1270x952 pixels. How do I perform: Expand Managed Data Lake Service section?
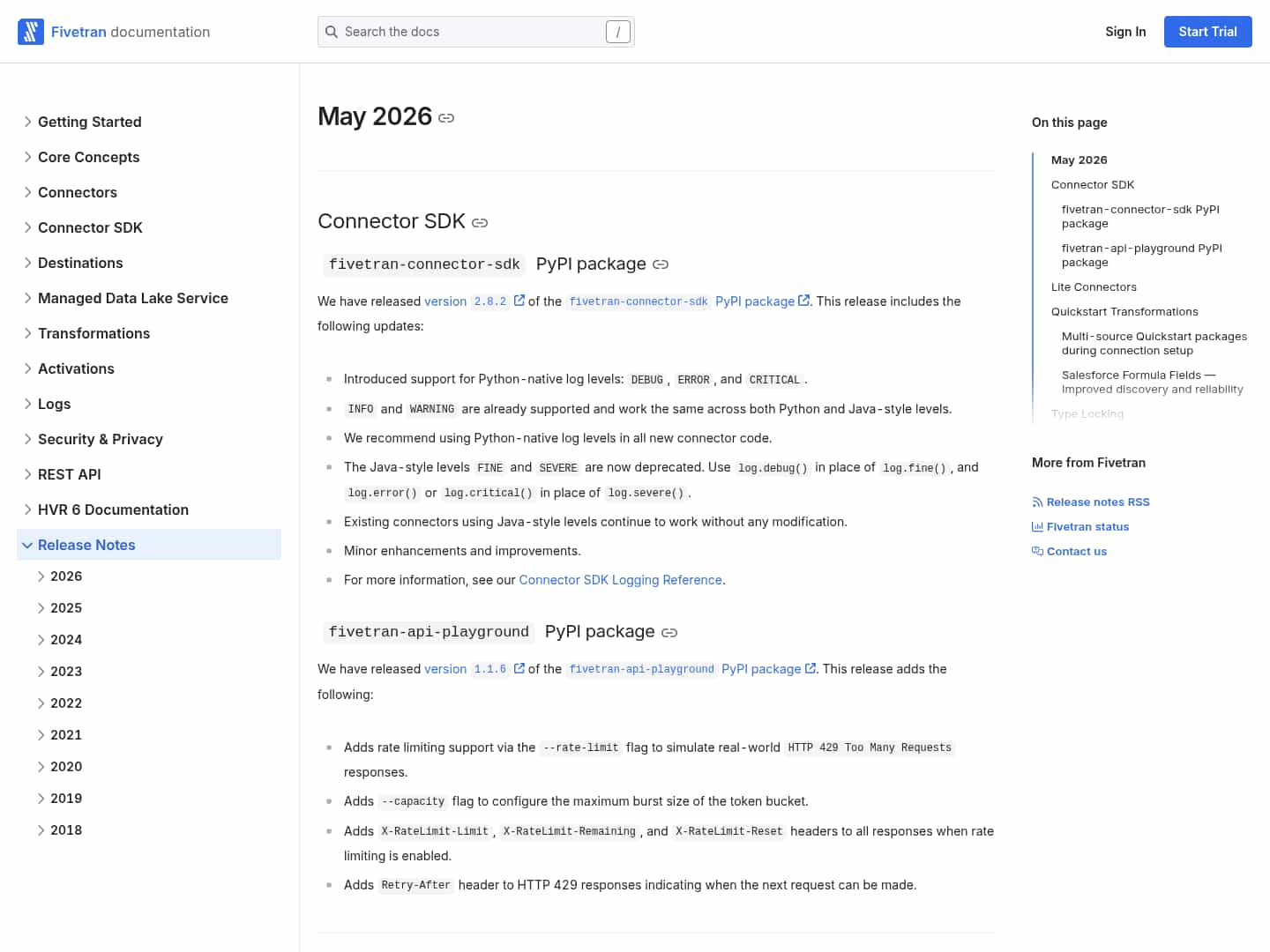27,298
